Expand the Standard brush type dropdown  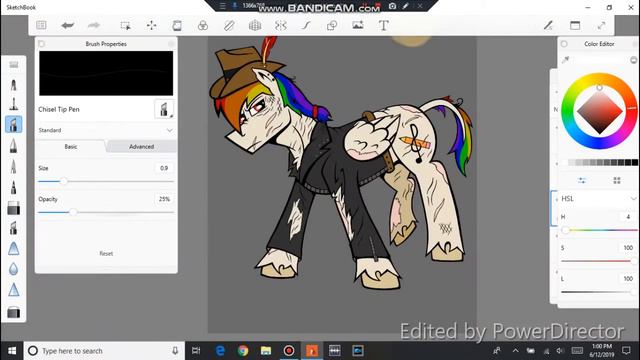[106, 130]
